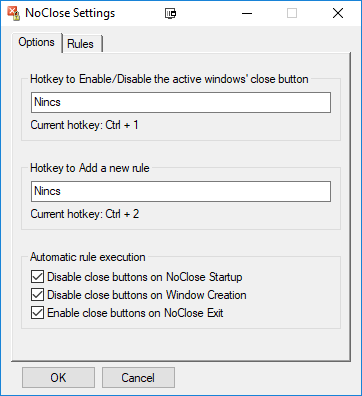362x396 pixels.
Task: Click the NoClose Settings title text
Action: [x=70, y=13]
